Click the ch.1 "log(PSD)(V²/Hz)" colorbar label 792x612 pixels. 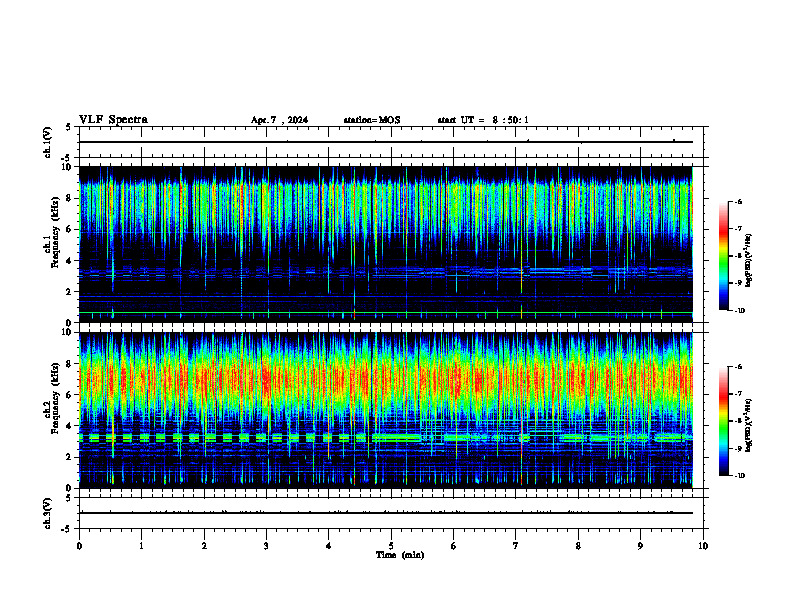749,260
